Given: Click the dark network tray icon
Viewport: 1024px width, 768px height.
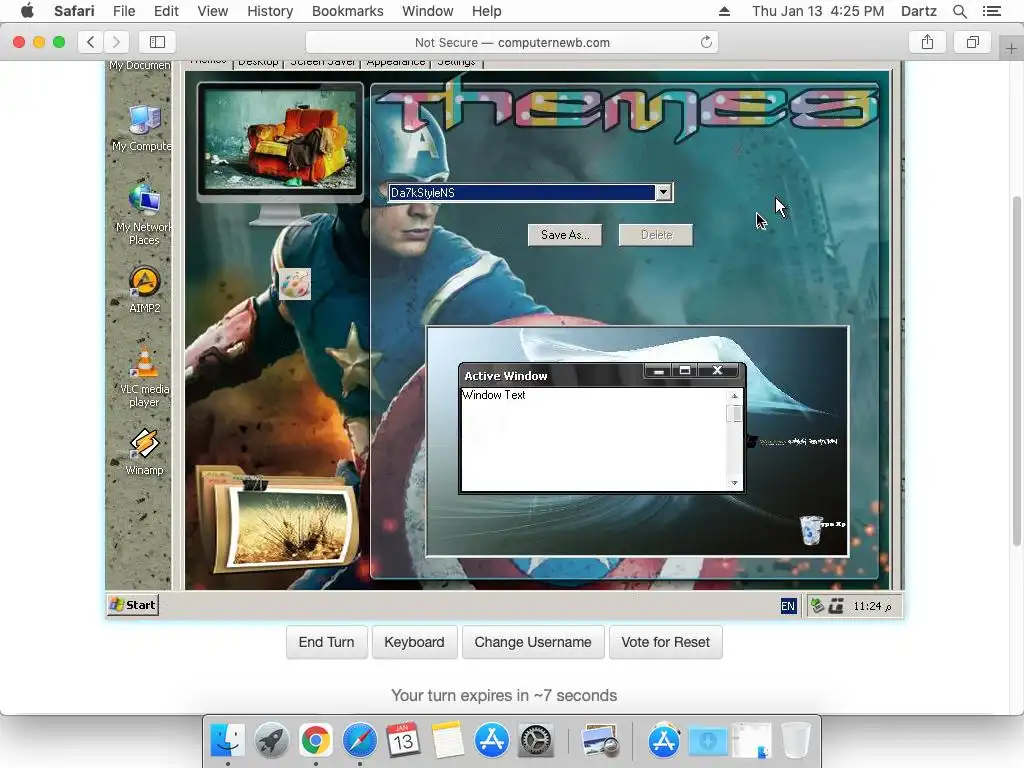Looking at the screenshot, I should coord(836,606).
